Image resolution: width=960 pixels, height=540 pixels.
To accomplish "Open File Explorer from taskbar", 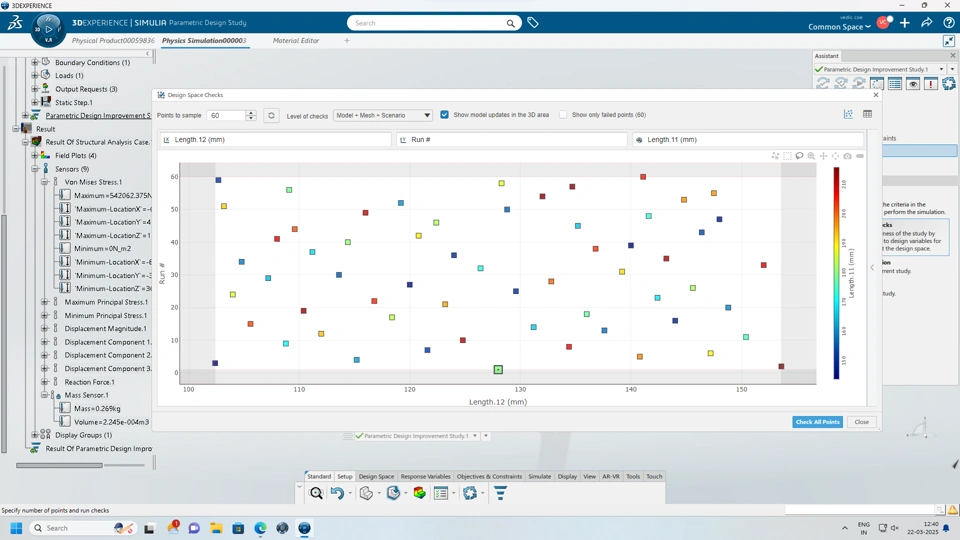I will (216, 528).
